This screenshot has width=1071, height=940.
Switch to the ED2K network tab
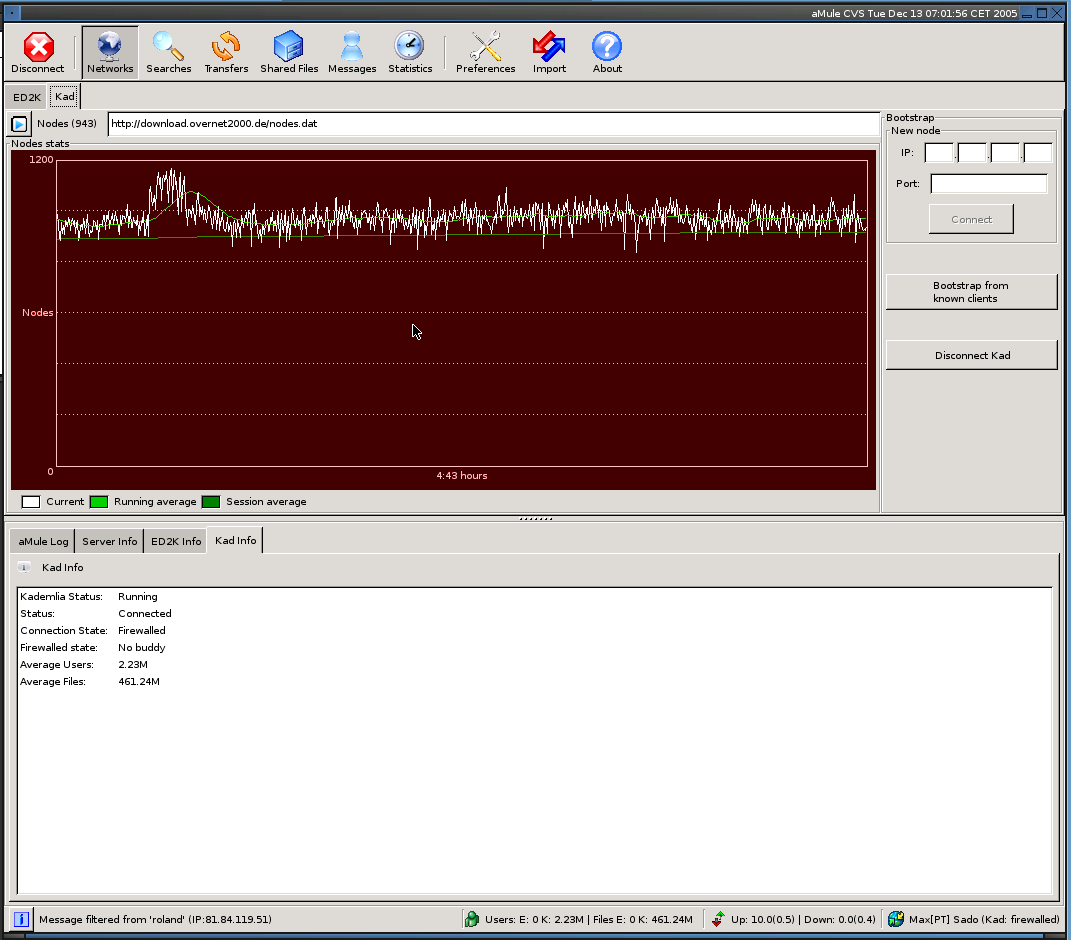[x=26, y=97]
